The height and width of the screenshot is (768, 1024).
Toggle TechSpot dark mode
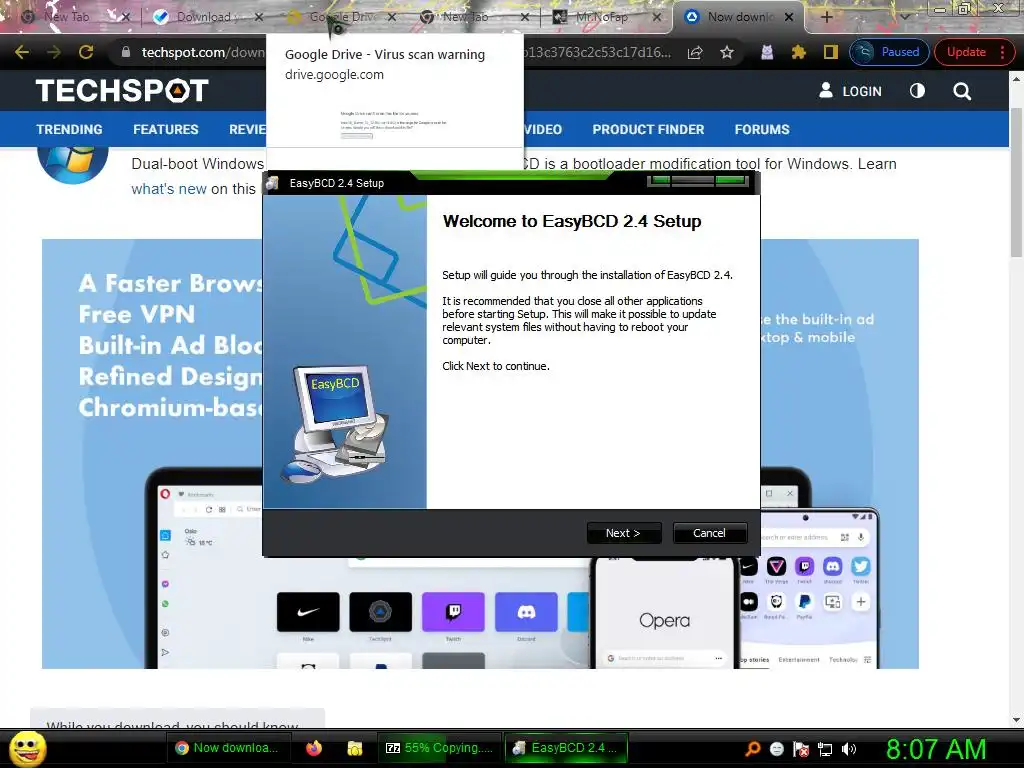pos(918,91)
